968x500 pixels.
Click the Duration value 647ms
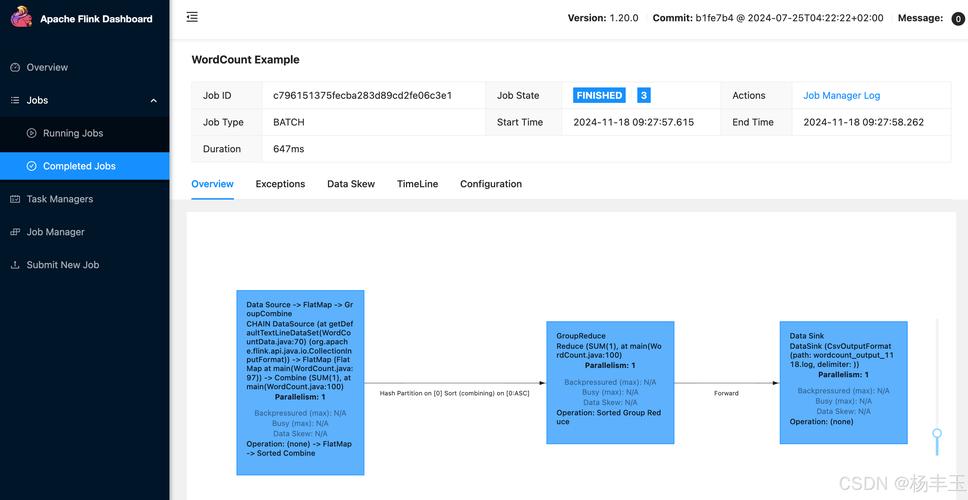click(288, 149)
